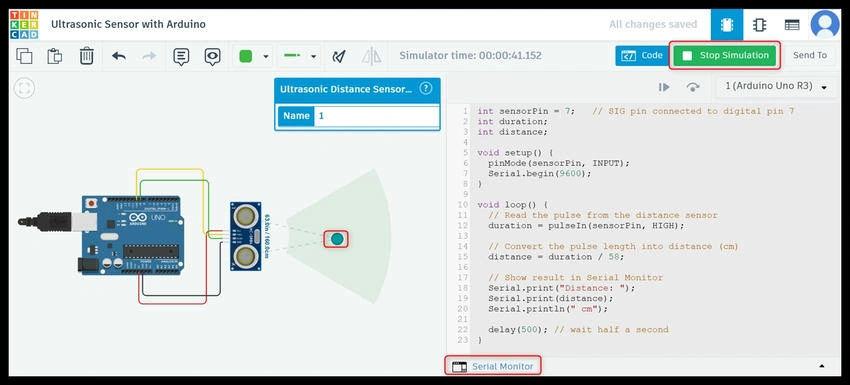Click the Simulator time readout
The height and width of the screenshot is (385, 850).
pos(470,55)
